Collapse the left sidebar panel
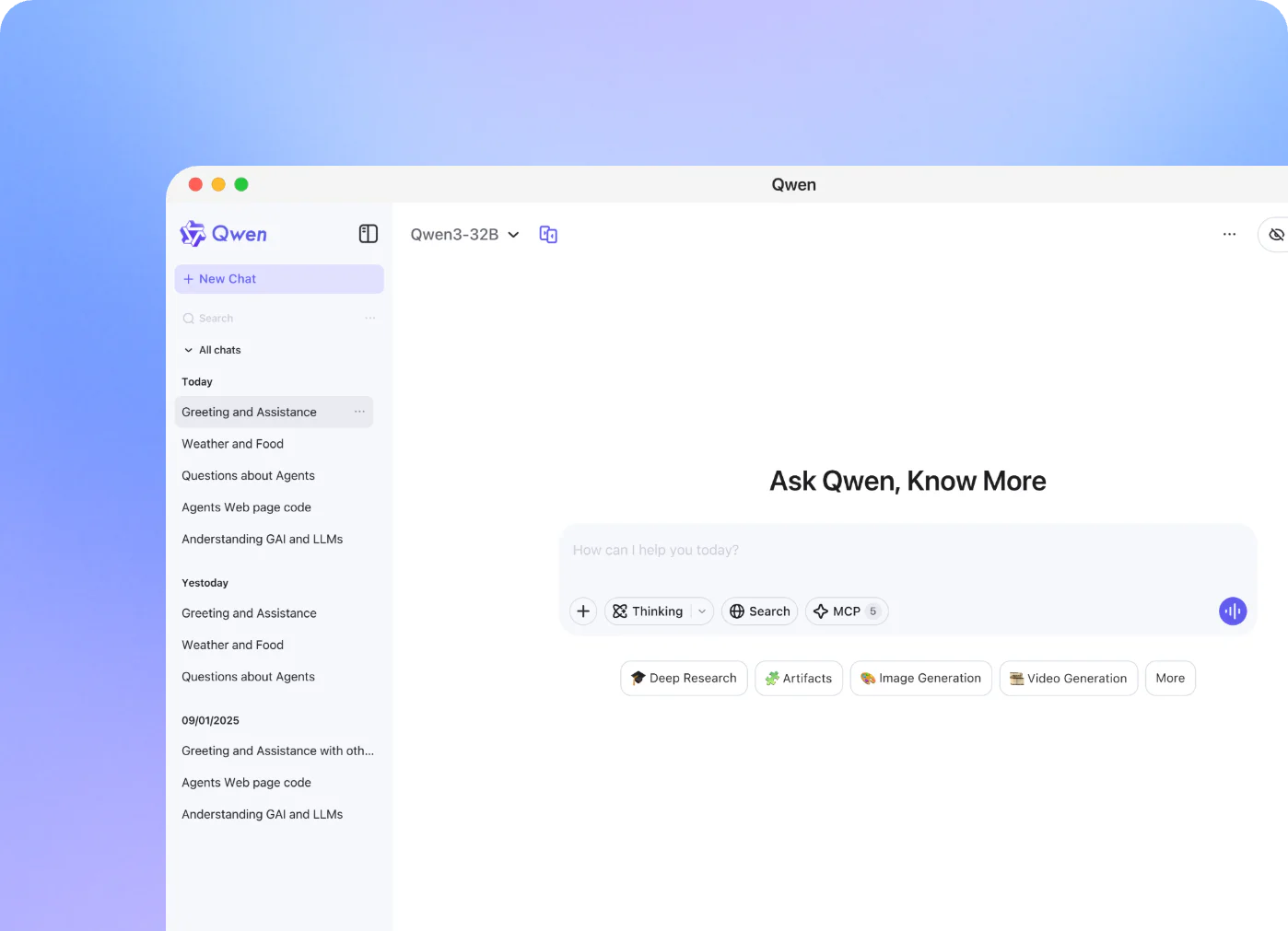 click(368, 233)
